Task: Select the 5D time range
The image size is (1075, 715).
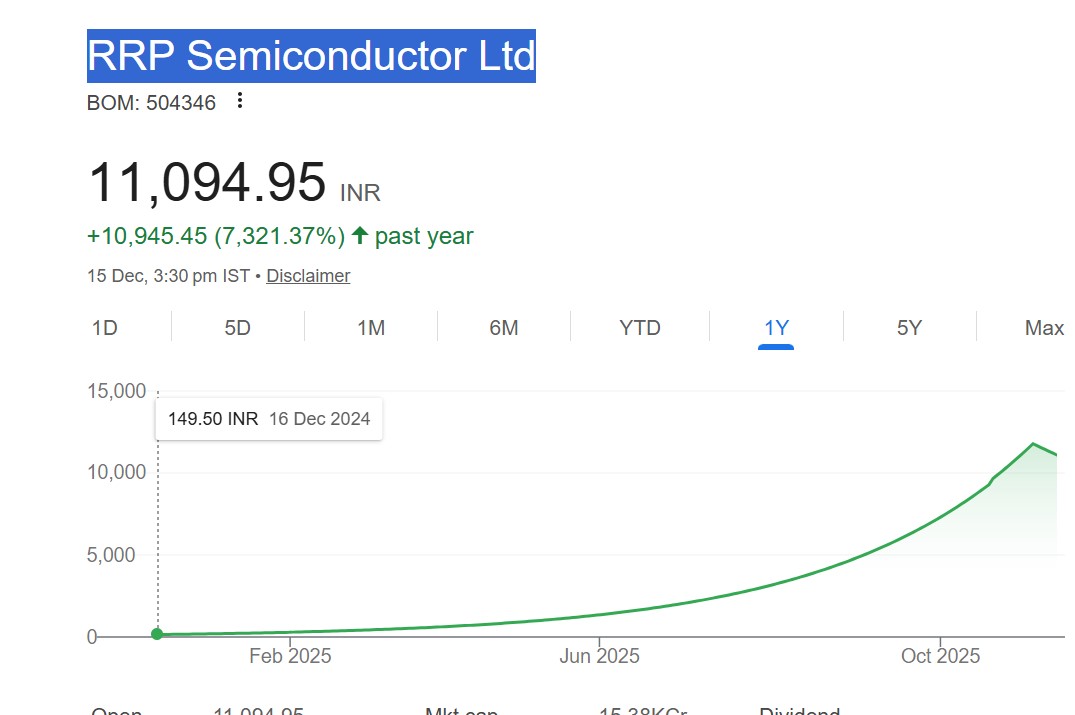Action: pyautogui.click(x=237, y=327)
